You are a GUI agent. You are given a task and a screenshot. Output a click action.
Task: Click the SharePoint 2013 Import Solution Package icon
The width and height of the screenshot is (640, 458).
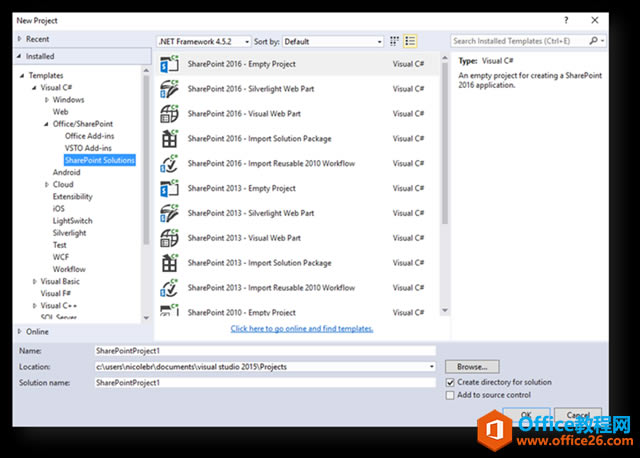(x=169, y=263)
